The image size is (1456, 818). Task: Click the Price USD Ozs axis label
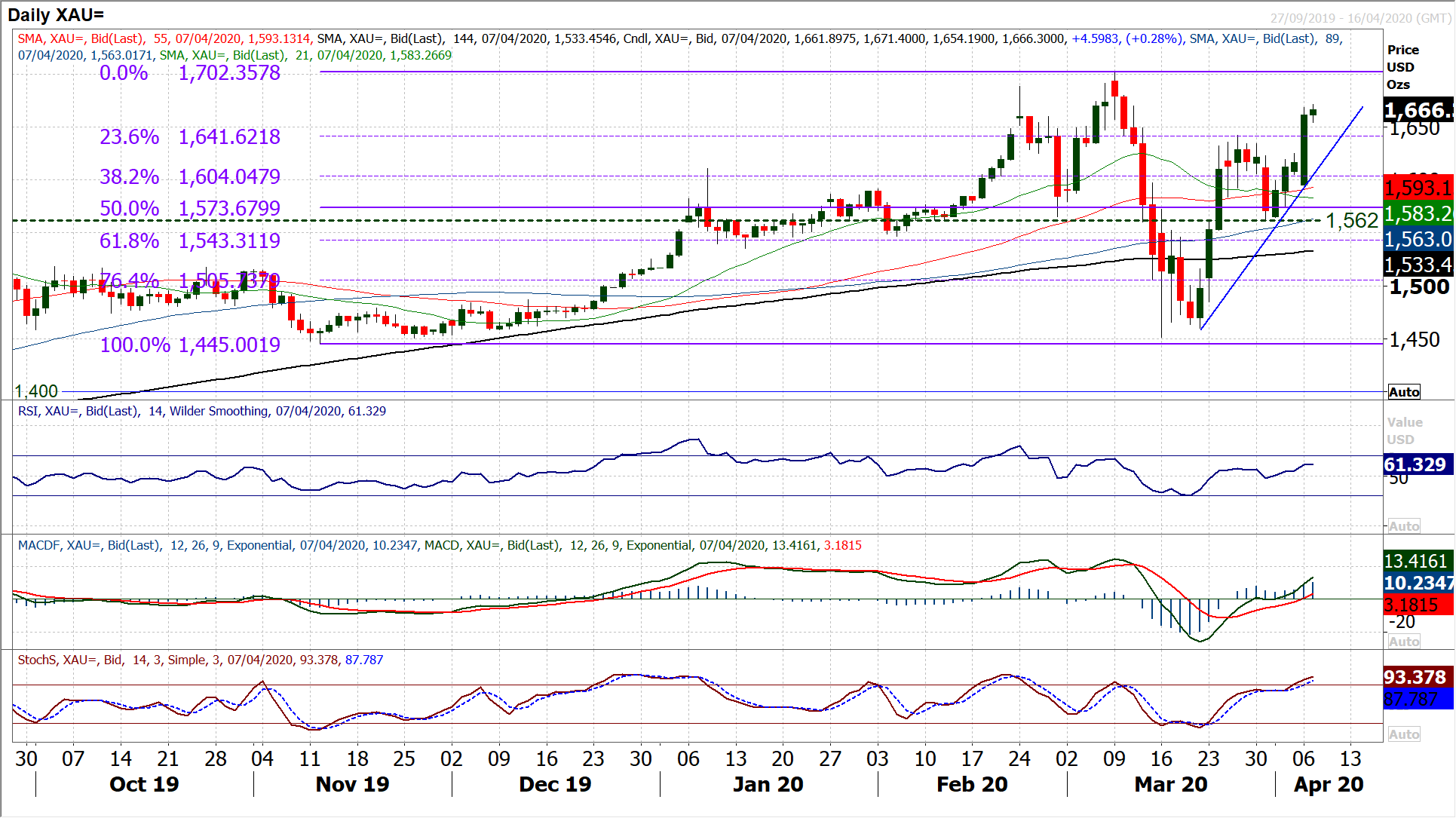tap(1403, 67)
